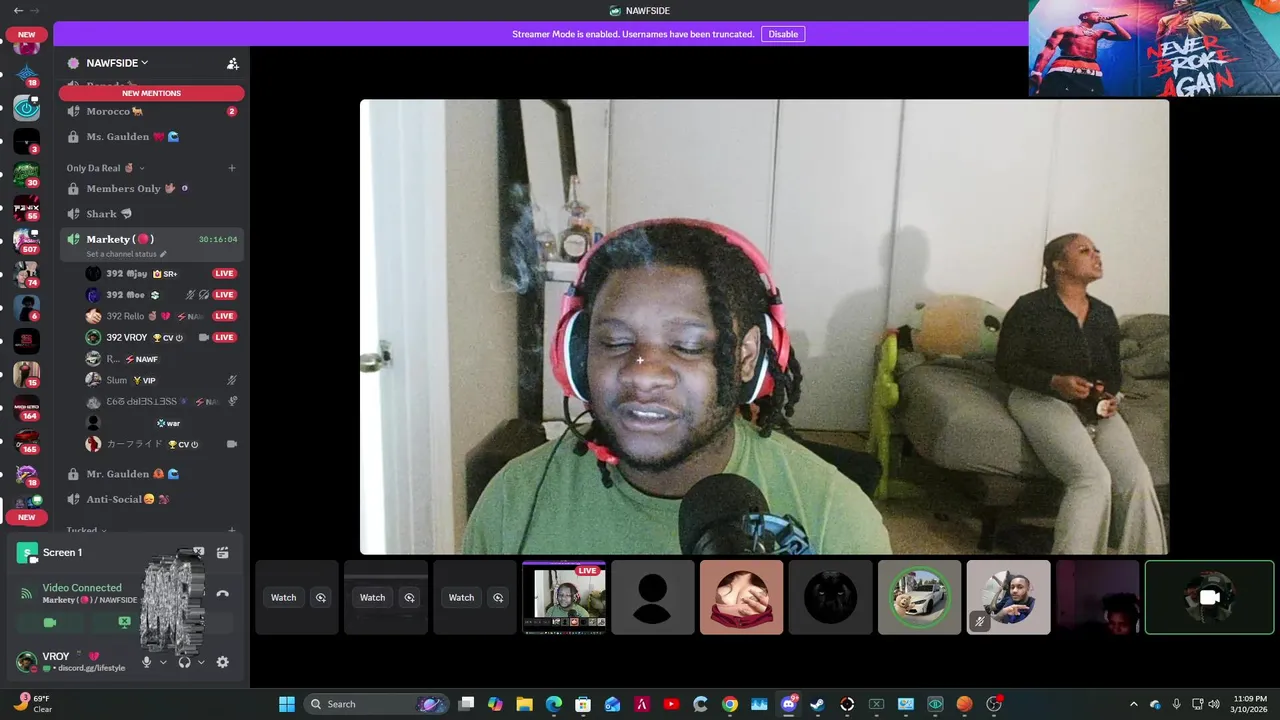Open YouTube icon in the taskbar
Screen dimensions: 1280x720
(x=671, y=704)
